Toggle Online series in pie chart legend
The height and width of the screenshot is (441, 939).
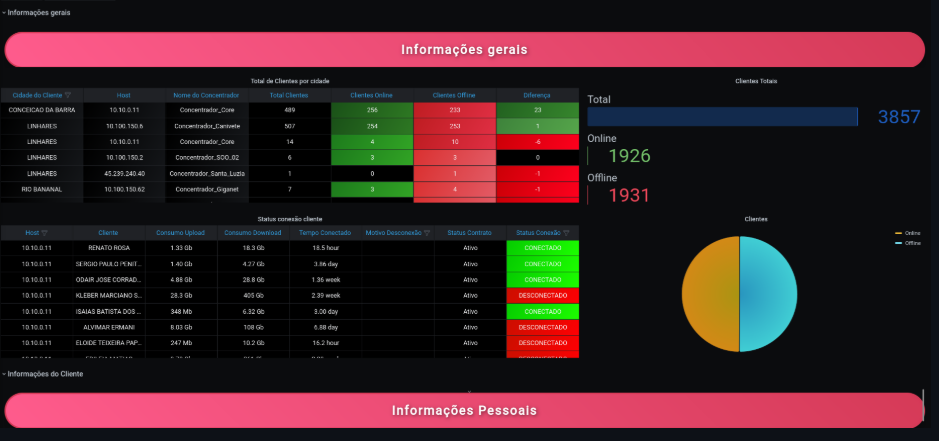(912, 233)
